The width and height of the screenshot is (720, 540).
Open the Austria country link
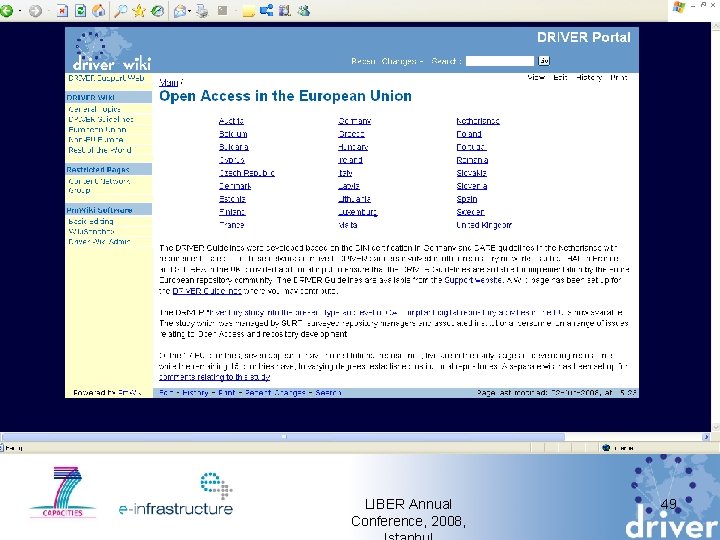click(x=231, y=121)
